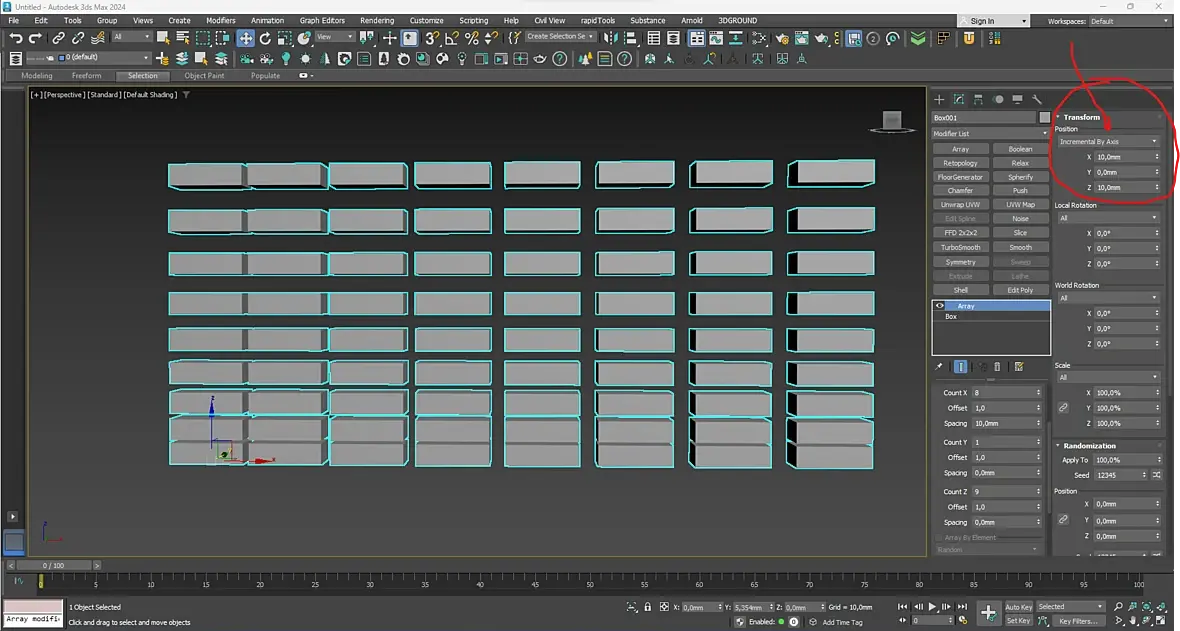Open the Rendering menu
Image resolution: width=1180 pixels, height=631 pixels.
pyautogui.click(x=376, y=20)
